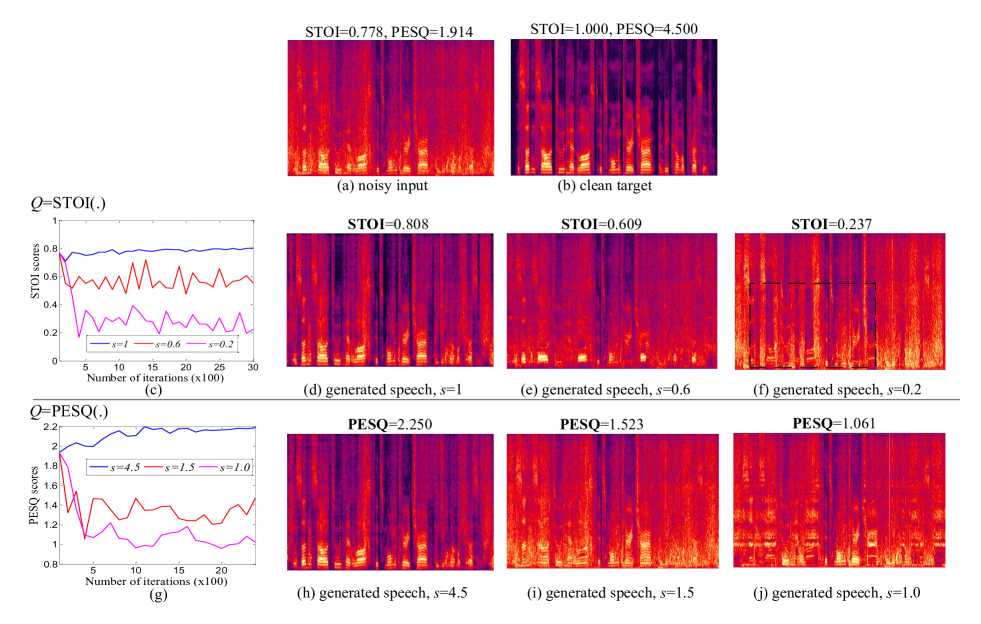The height and width of the screenshot is (624, 981).
Task: Click the '(b) clean target' caption
Action: pyautogui.click(x=604, y=186)
